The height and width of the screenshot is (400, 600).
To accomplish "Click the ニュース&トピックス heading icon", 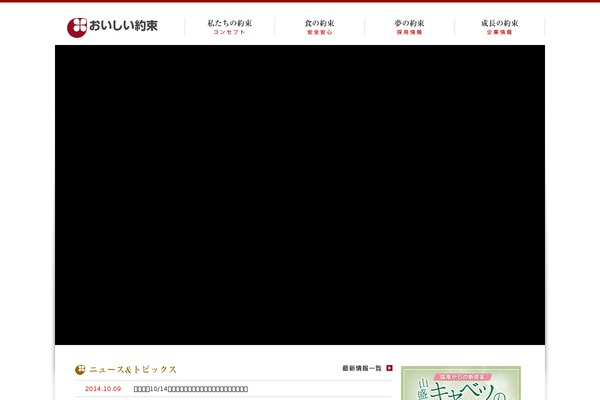I will (80, 370).
